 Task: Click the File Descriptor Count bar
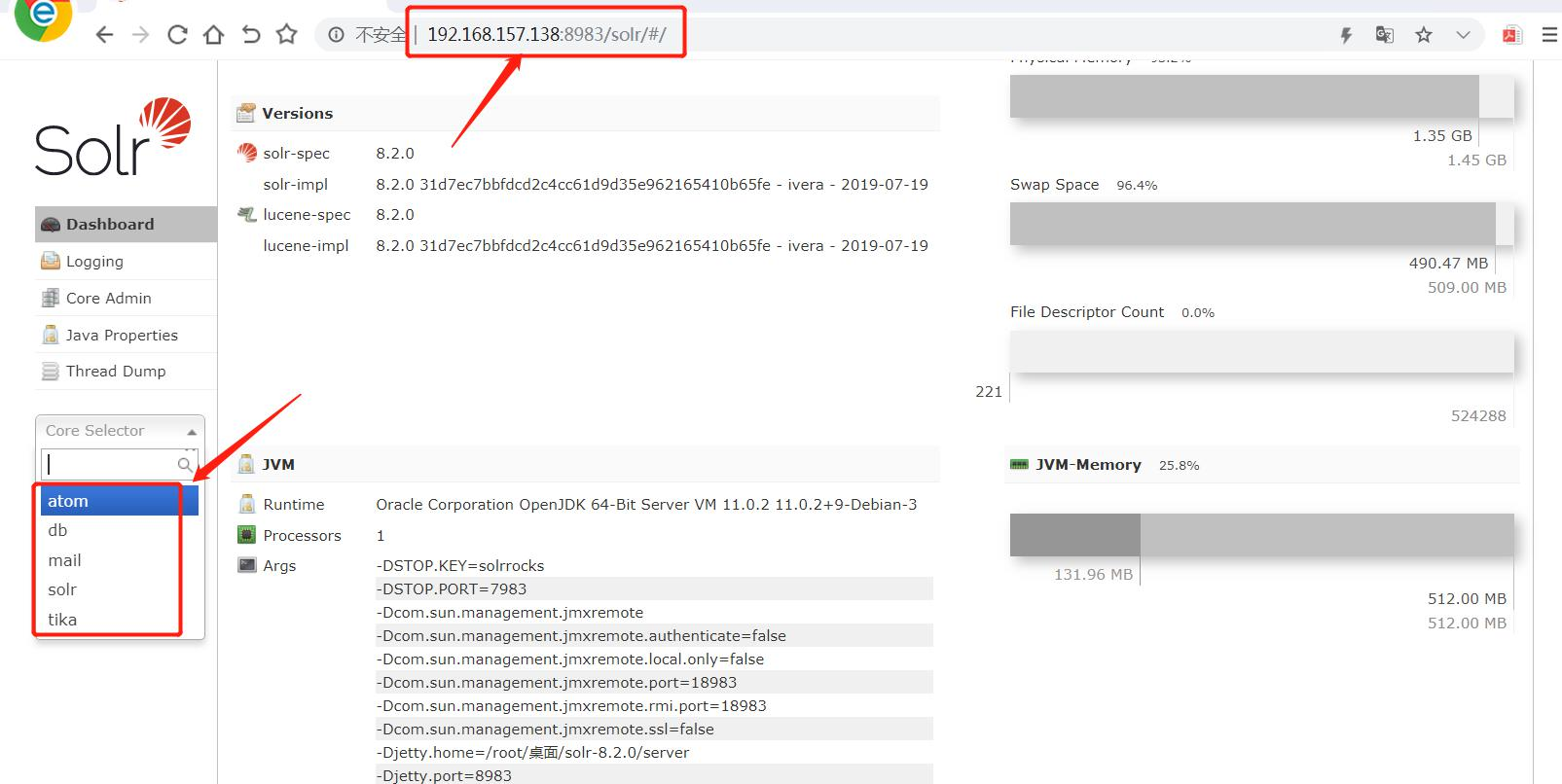(1261, 352)
